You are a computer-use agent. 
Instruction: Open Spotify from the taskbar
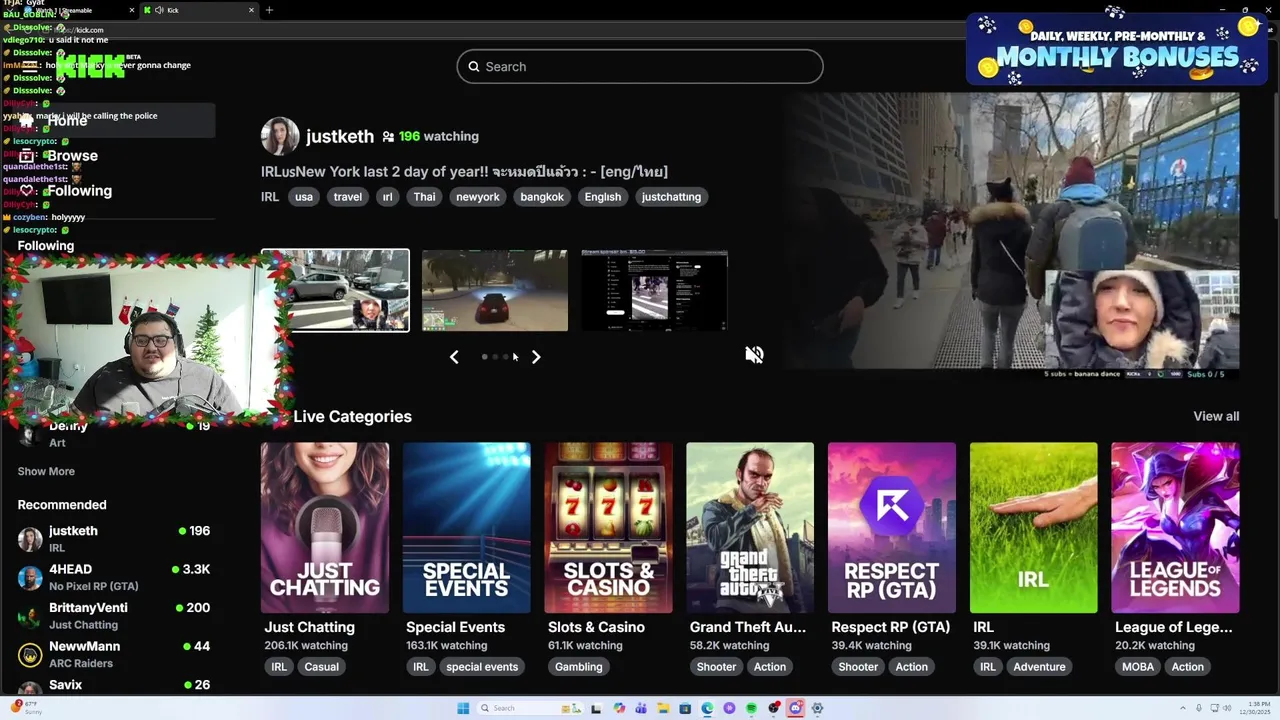[751, 708]
